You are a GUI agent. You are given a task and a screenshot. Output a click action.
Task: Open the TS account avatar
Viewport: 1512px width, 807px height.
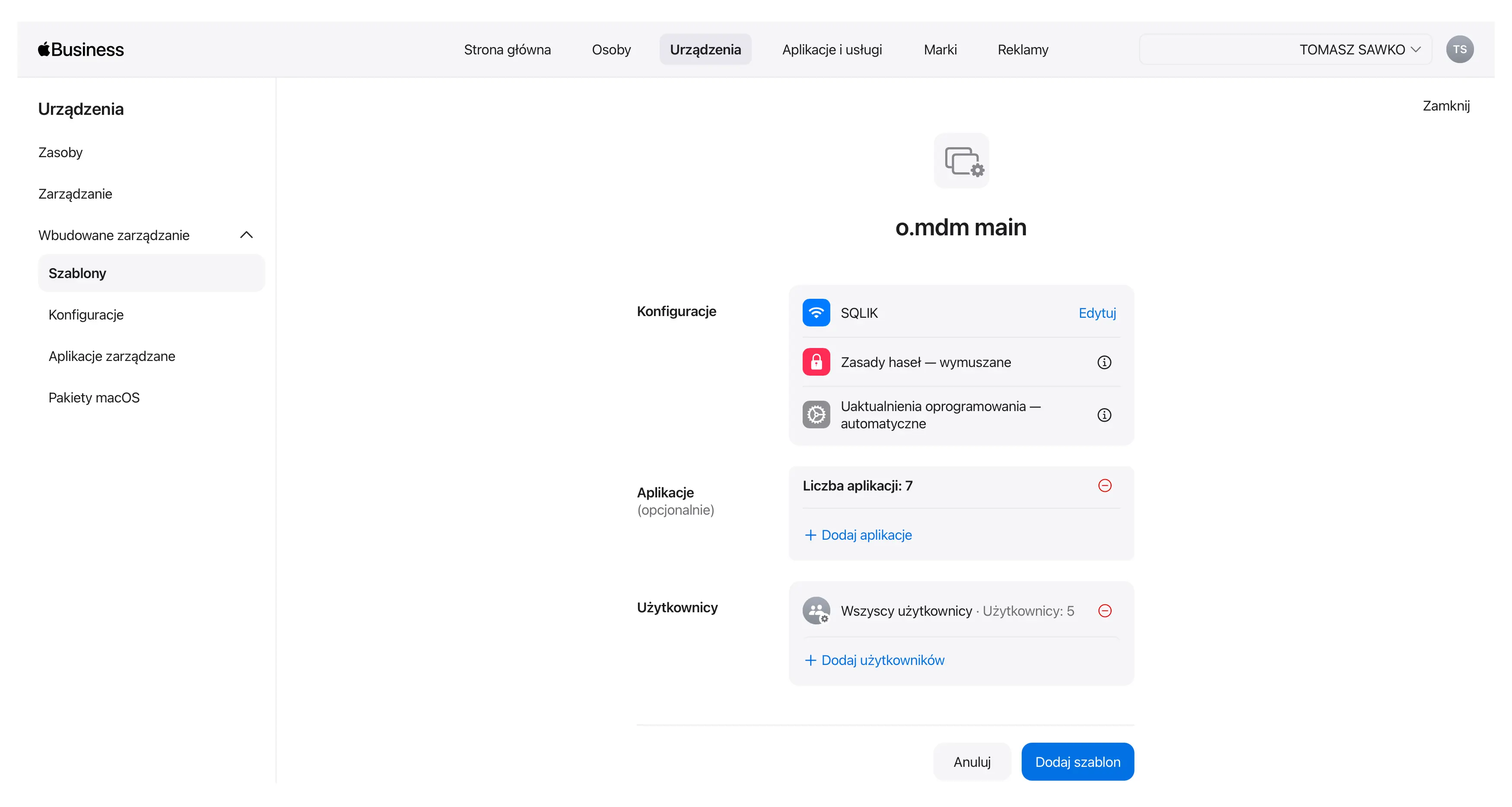(1459, 49)
